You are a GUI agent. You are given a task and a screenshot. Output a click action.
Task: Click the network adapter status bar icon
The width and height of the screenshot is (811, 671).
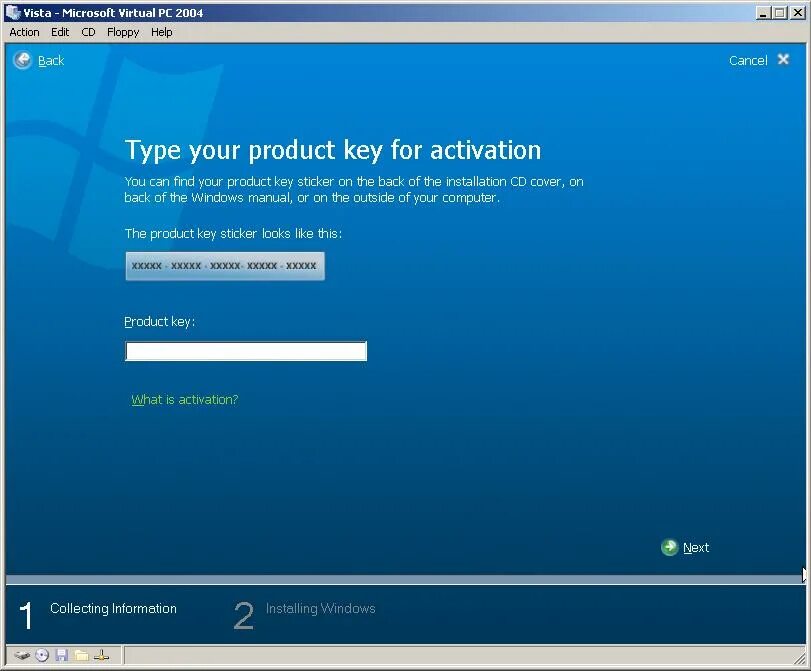(101, 655)
